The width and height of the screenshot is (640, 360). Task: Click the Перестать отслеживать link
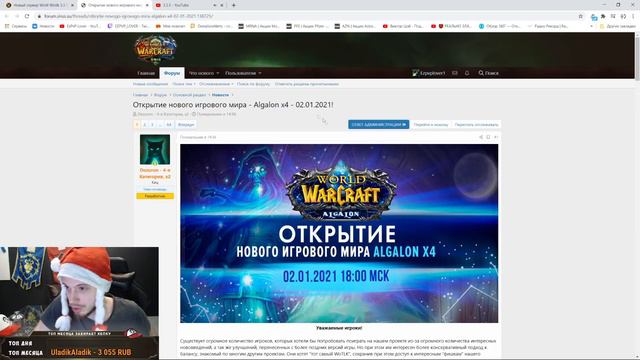pos(476,124)
